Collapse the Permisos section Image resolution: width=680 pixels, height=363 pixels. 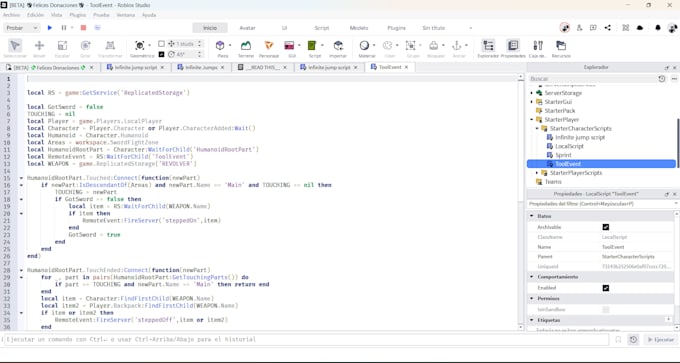point(532,298)
